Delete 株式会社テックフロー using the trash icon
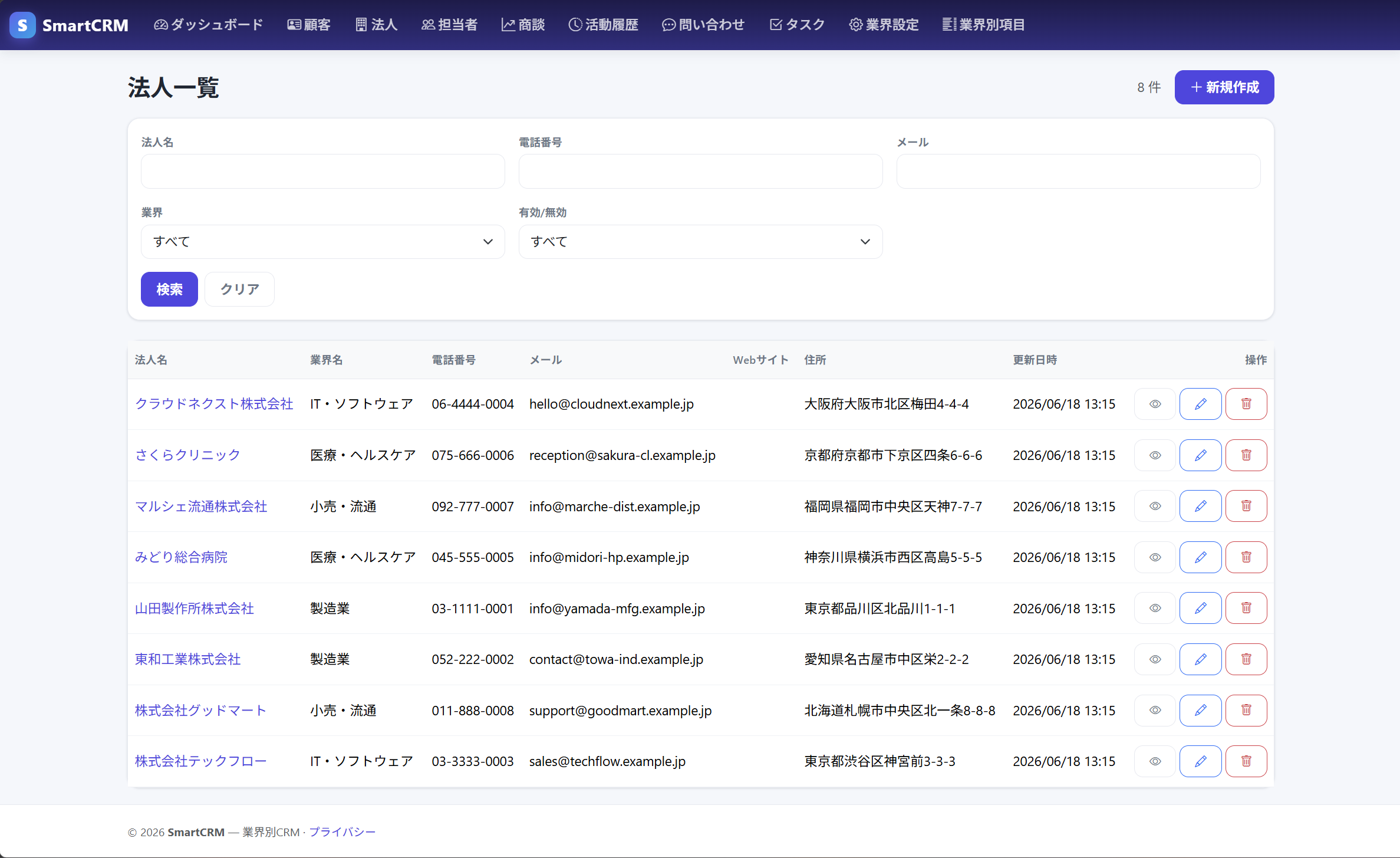The width and height of the screenshot is (1400, 858). (1246, 761)
